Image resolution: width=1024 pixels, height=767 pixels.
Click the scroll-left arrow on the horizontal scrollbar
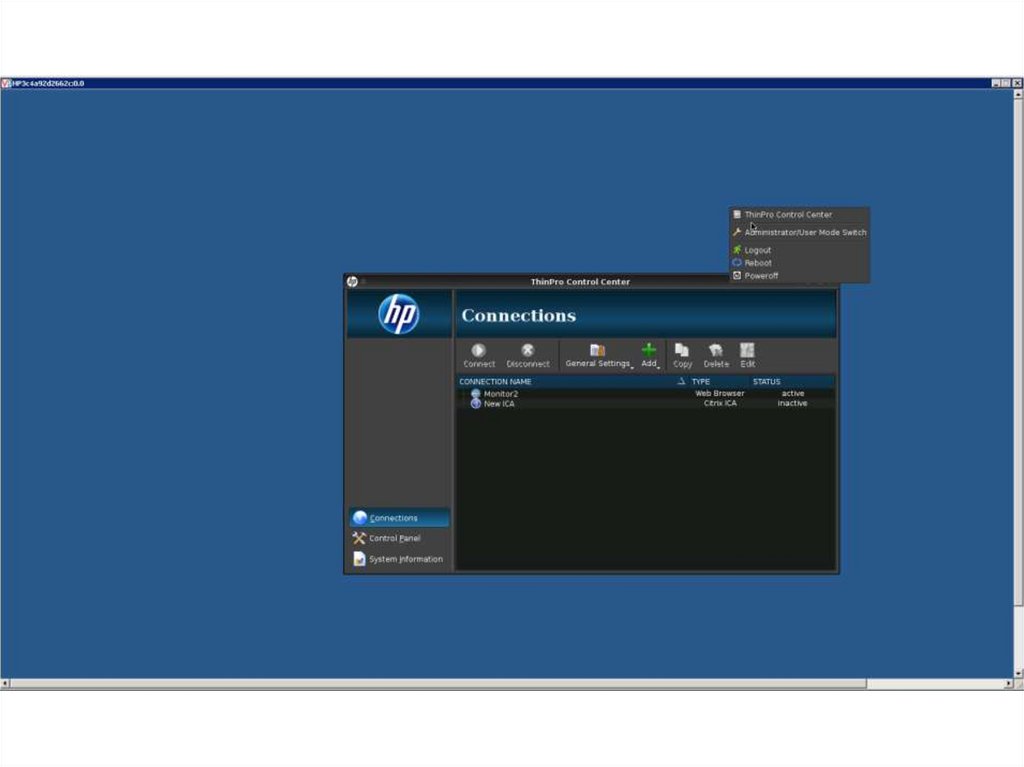click(5, 683)
